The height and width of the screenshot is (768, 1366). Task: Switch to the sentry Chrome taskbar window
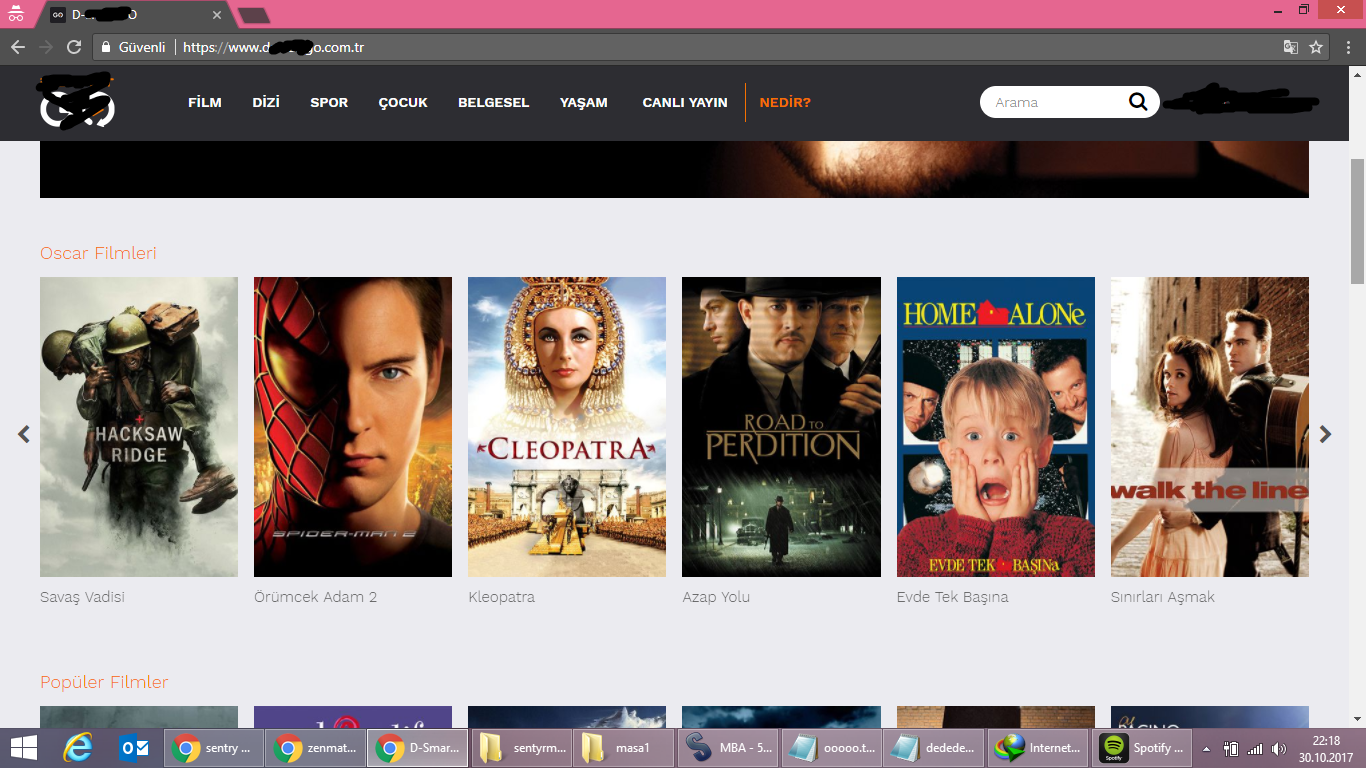pyautogui.click(x=213, y=747)
